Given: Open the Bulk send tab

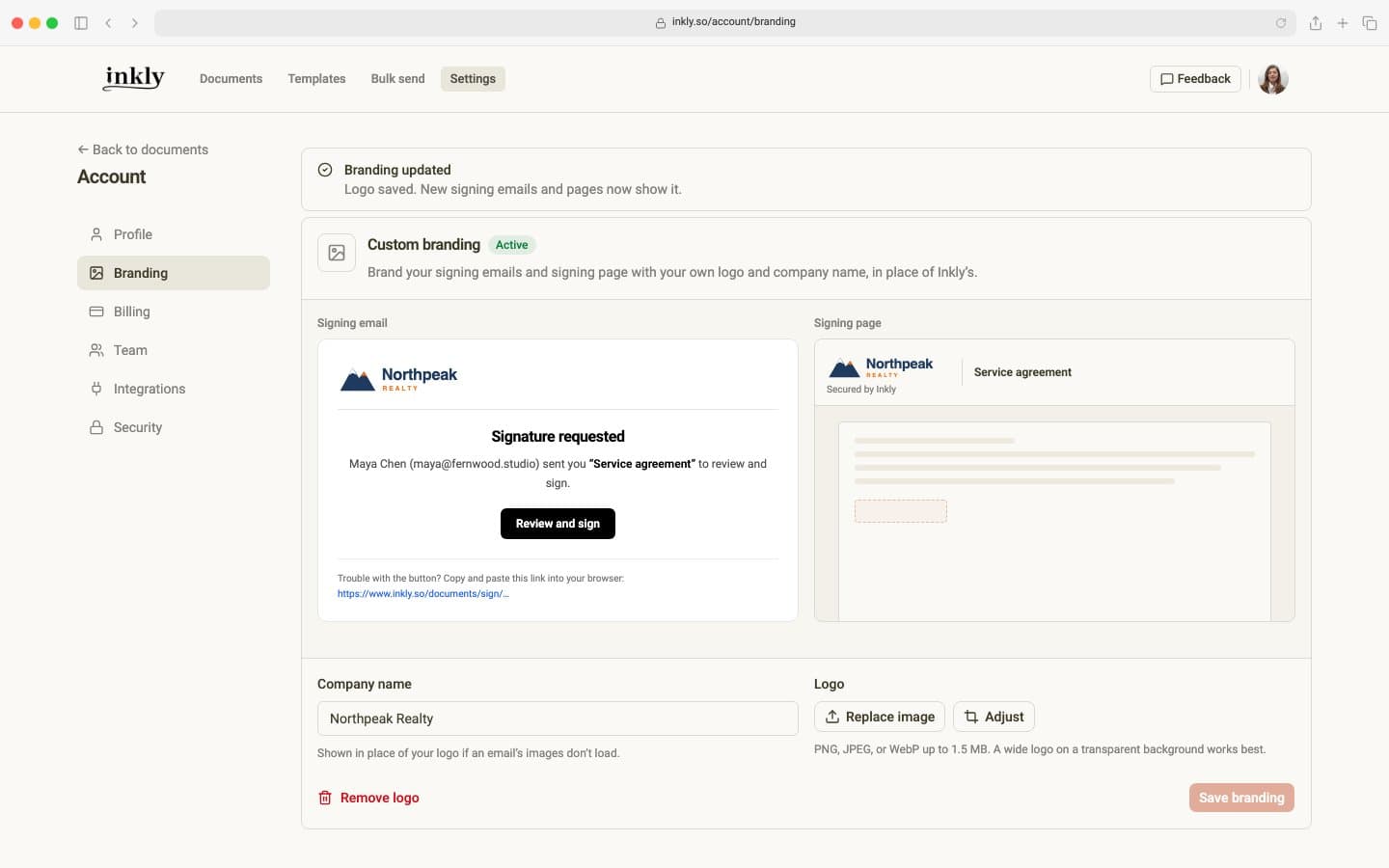Looking at the screenshot, I should click(x=397, y=79).
